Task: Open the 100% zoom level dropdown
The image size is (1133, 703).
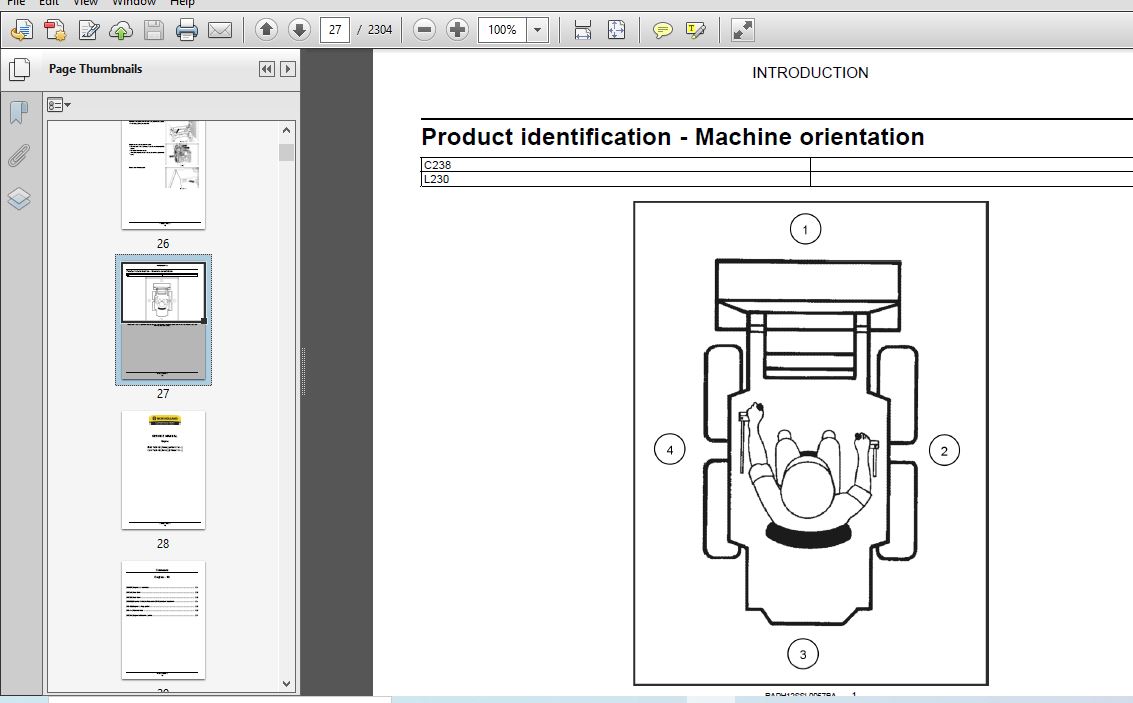Action: (538, 30)
